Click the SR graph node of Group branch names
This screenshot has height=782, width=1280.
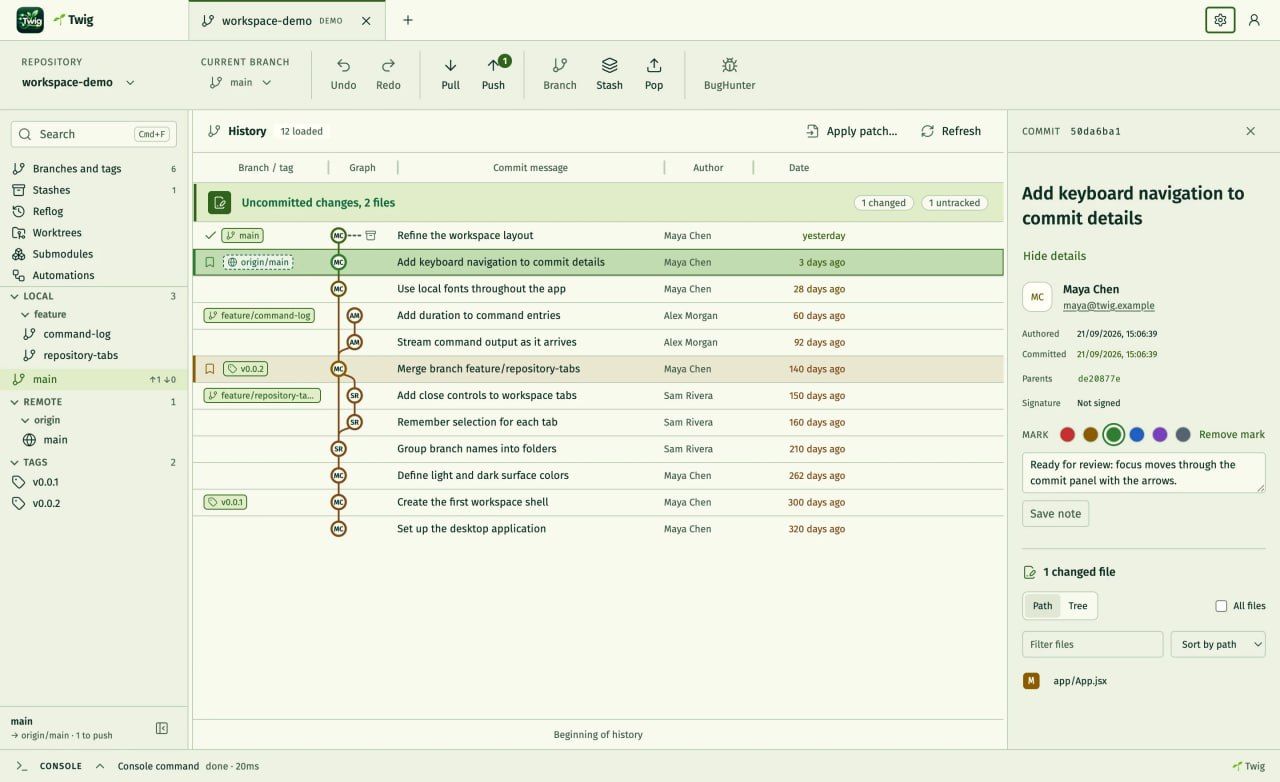[338, 449]
